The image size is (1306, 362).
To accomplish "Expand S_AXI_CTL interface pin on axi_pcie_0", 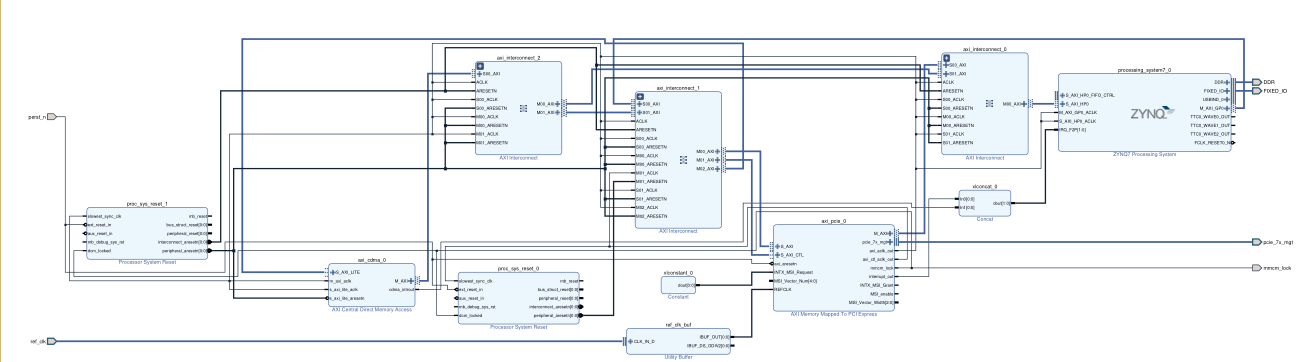I will point(777,255).
